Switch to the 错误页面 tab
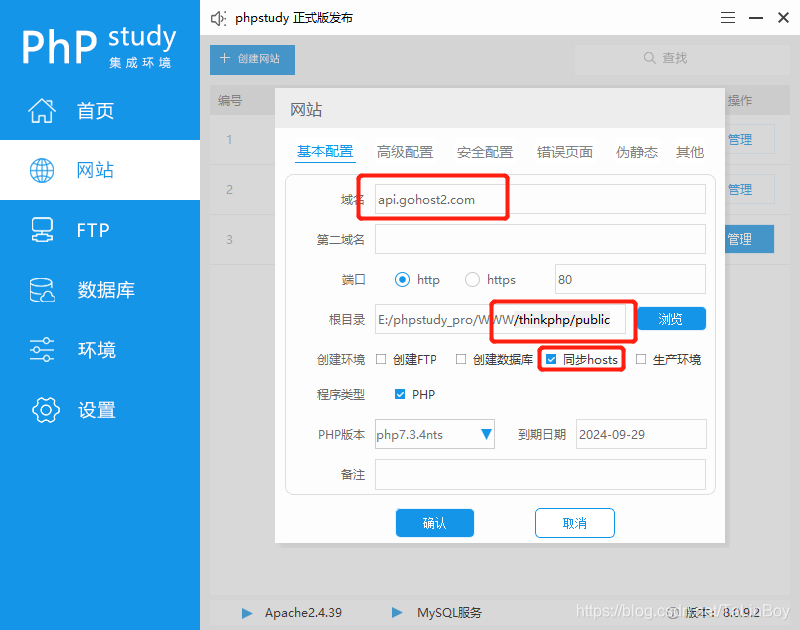 click(565, 152)
